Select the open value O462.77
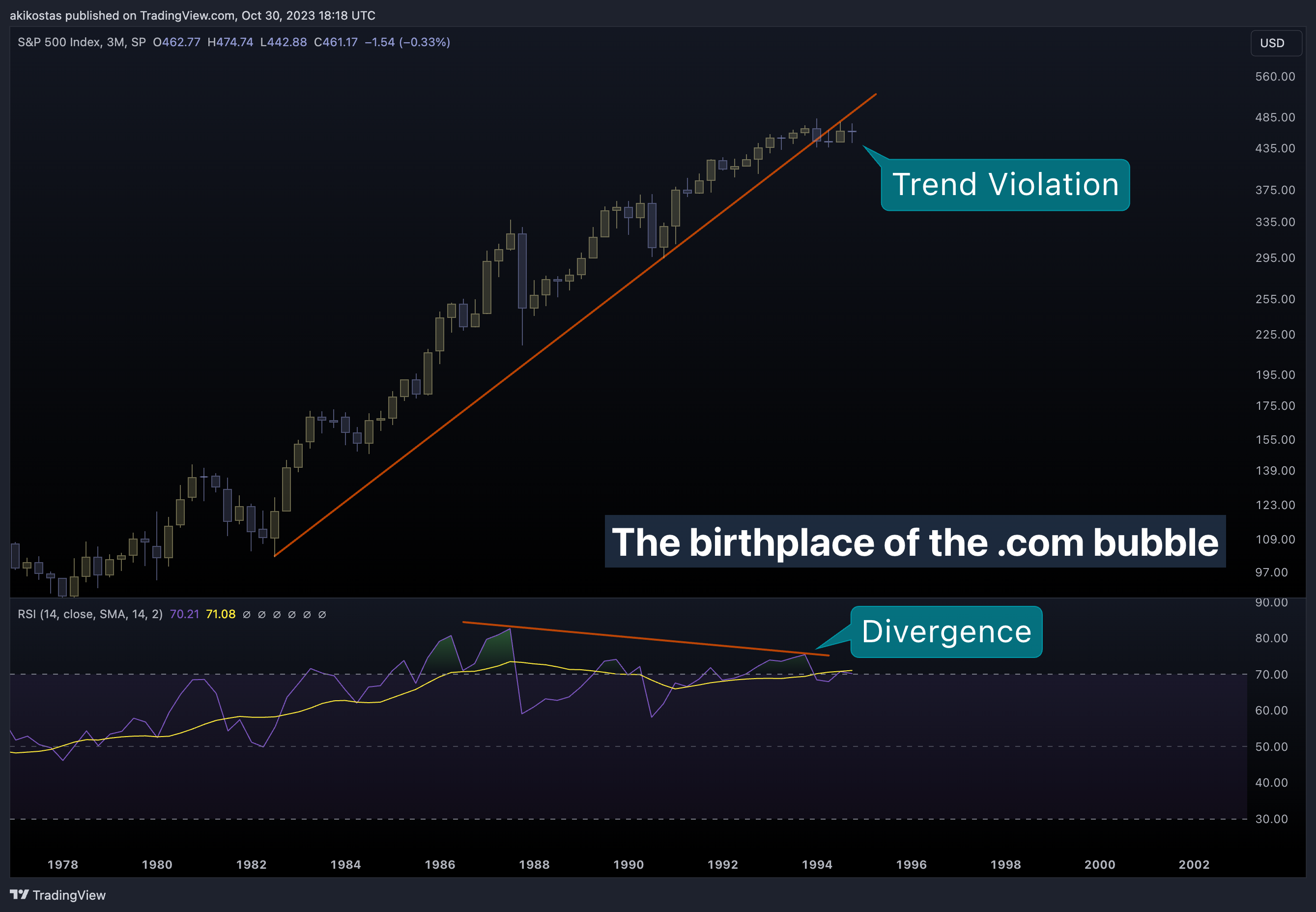Screen dimensions: 1316x912 tap(176, 42)
